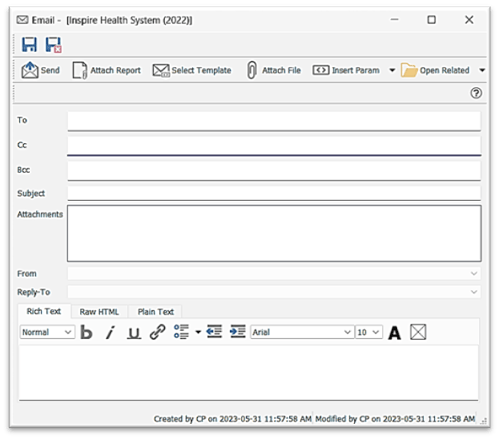Screen dimensions: 499x439
Task: Open the help question mark icon
Action: [476, 93]
